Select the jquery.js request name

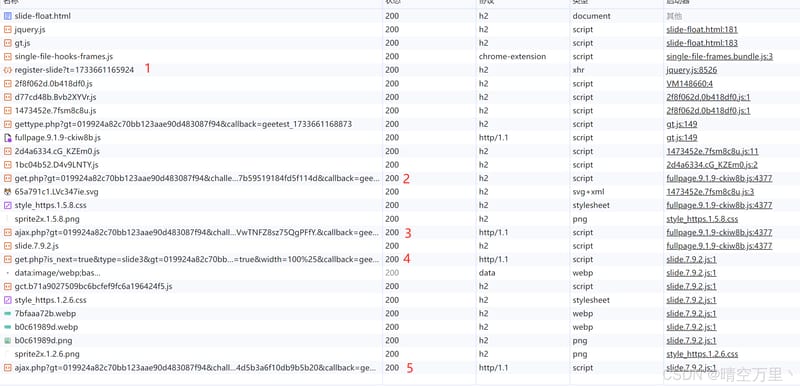point(30,30)
